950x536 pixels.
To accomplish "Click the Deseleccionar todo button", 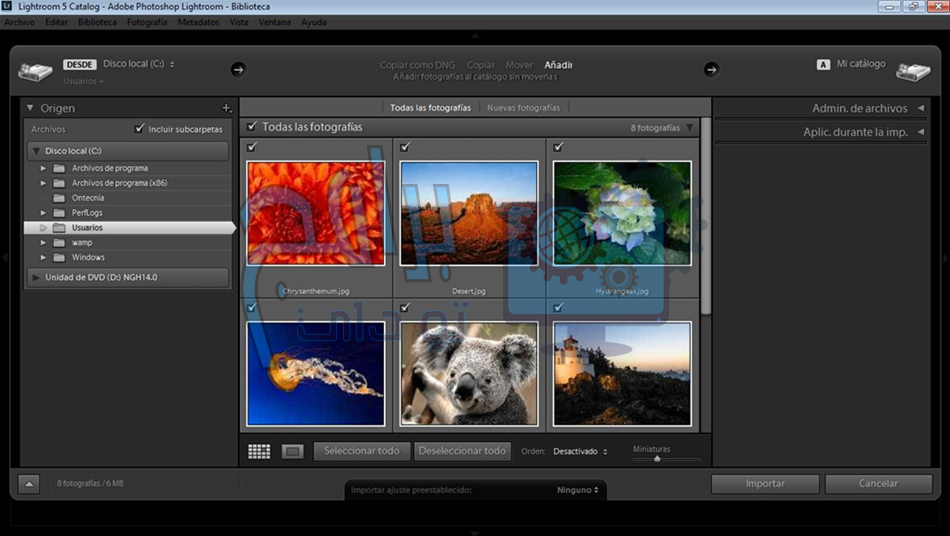I will (462, 451).
